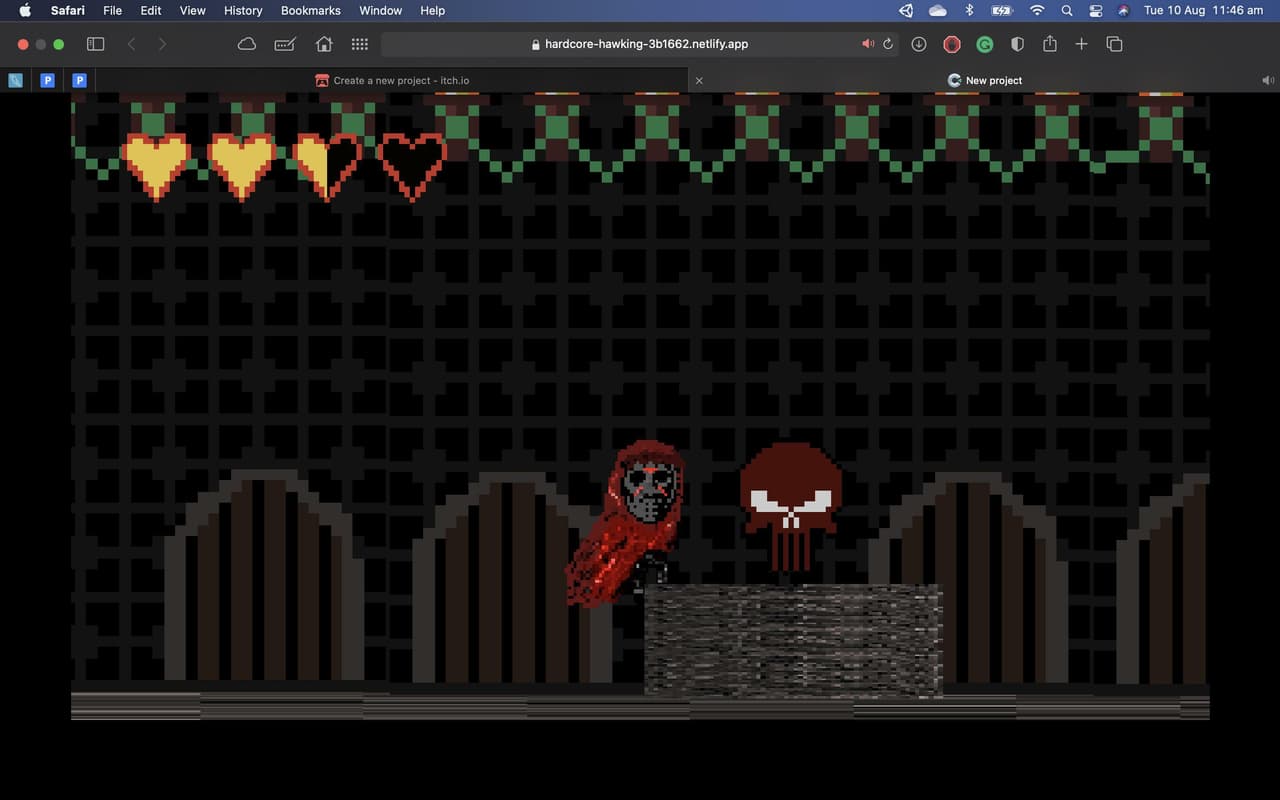Show the tab overview icon
Viewport: 1280px width, 800px height.
(x=1114, y=44)
